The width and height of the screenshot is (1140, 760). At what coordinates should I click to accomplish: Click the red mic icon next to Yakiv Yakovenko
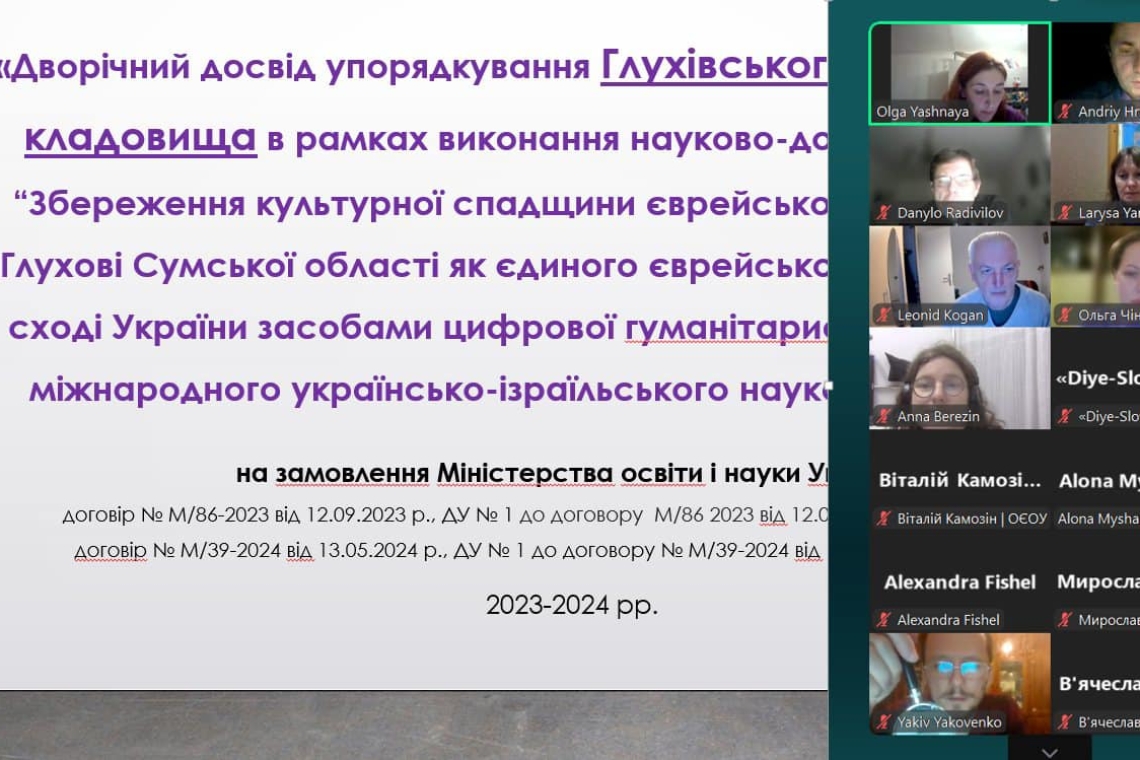pos(884,721)
